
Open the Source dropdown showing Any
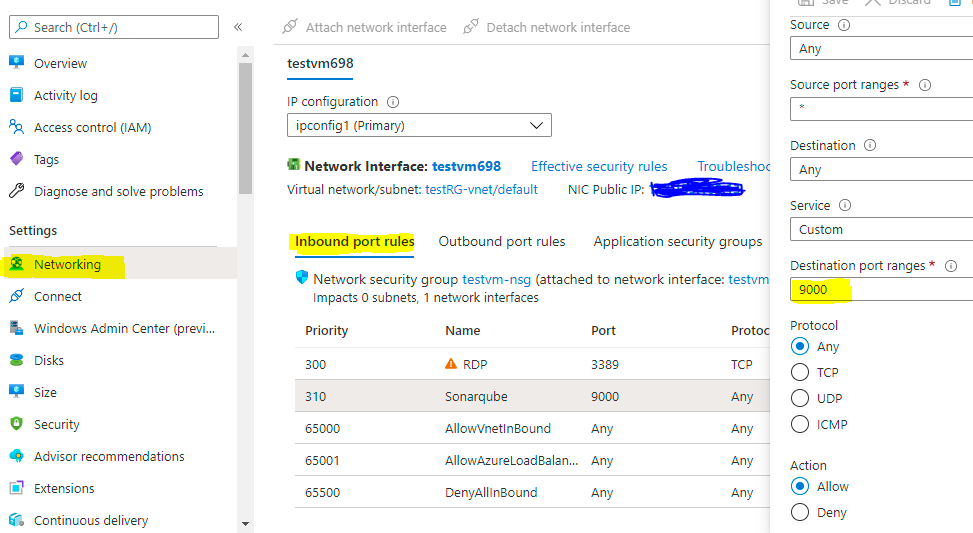pos(880,48)
